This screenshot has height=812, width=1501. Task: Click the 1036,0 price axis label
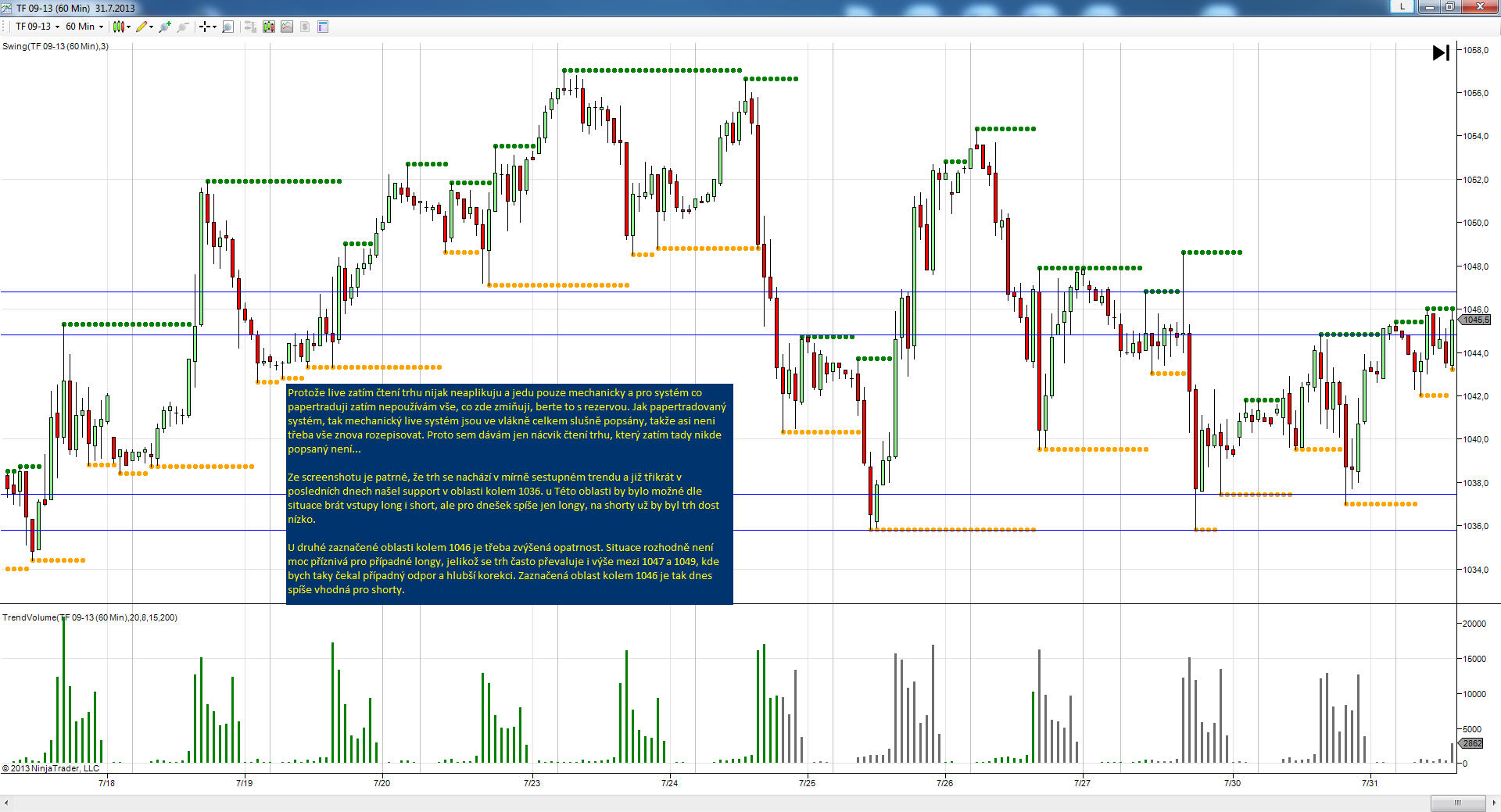tap(1476, 526)
